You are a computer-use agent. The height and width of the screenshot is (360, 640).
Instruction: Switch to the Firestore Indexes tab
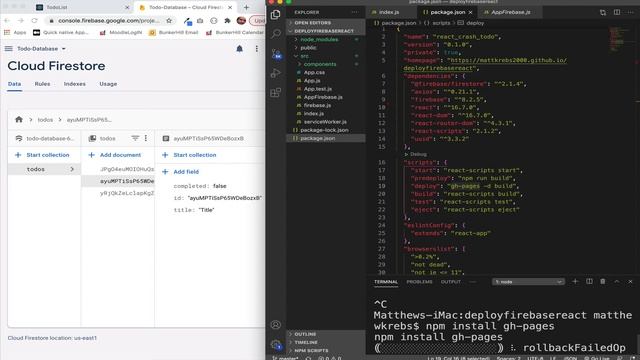point(75,84)
